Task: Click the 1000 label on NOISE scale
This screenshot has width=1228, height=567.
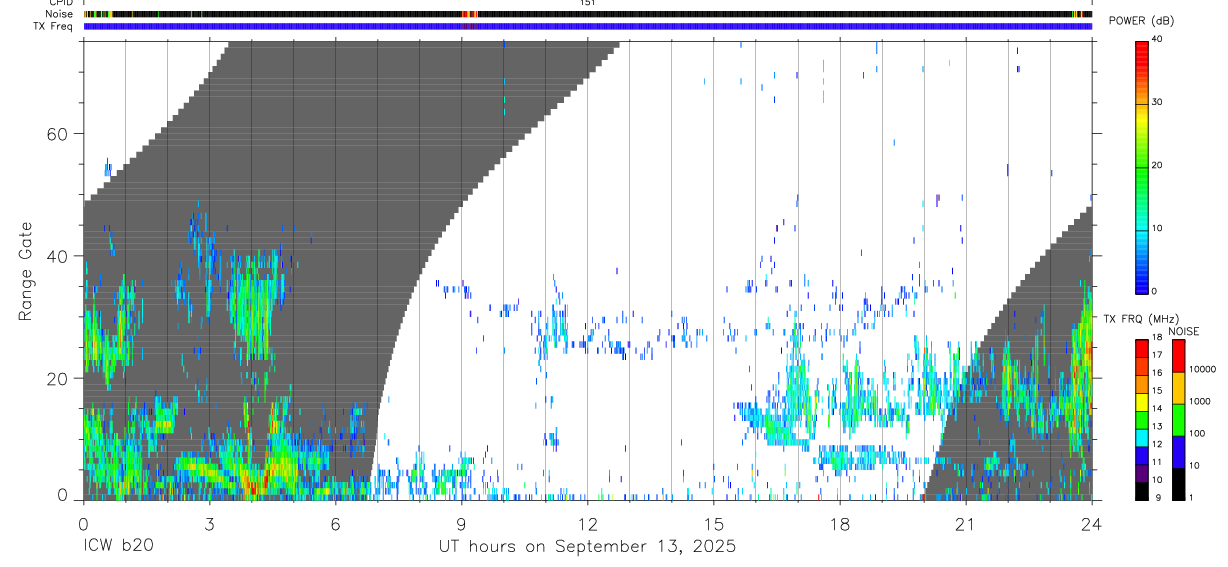Action: (x=1200, y=401)
